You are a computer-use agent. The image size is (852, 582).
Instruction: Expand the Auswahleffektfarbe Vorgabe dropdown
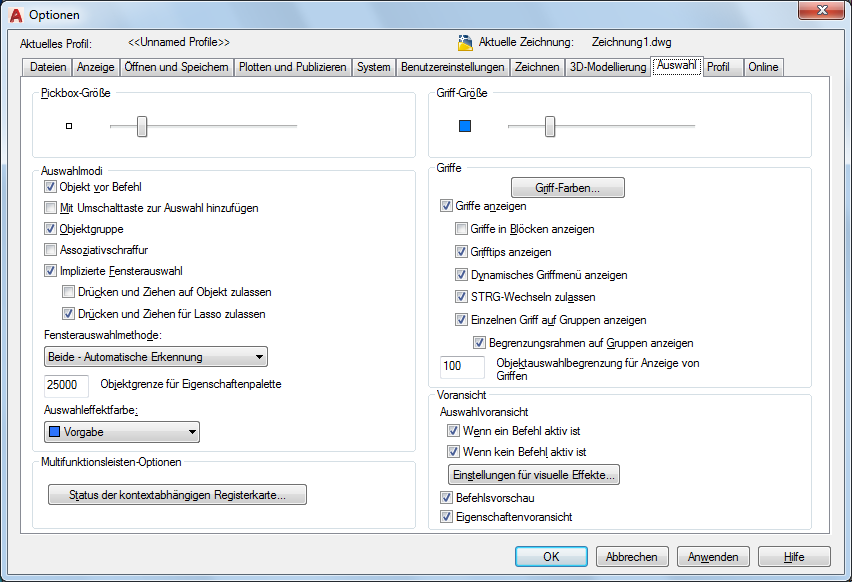(x=122, y=432)
